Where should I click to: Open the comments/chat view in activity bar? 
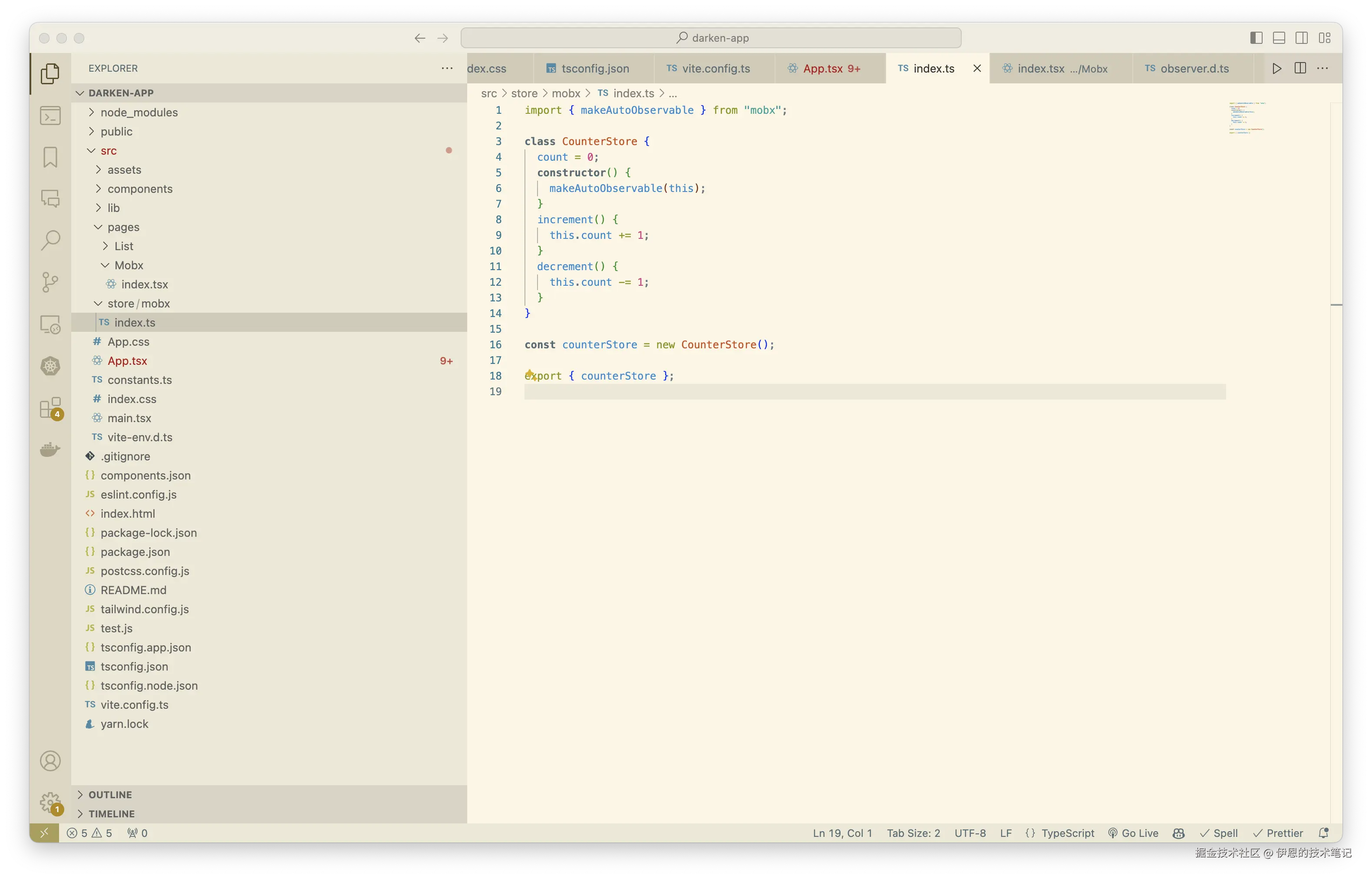click(50, 198)
